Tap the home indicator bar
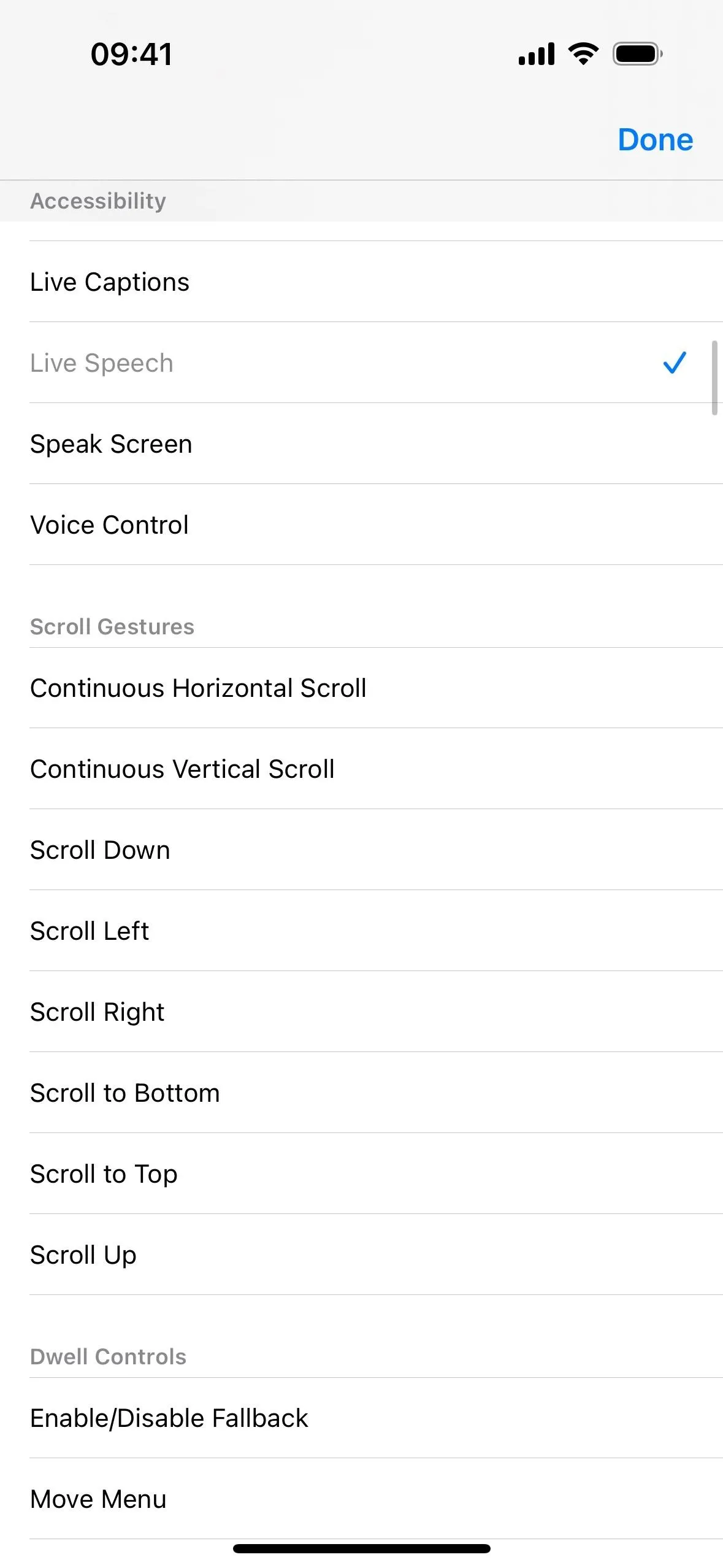Screen dimensions: 723x1568 click(361, 1548)
